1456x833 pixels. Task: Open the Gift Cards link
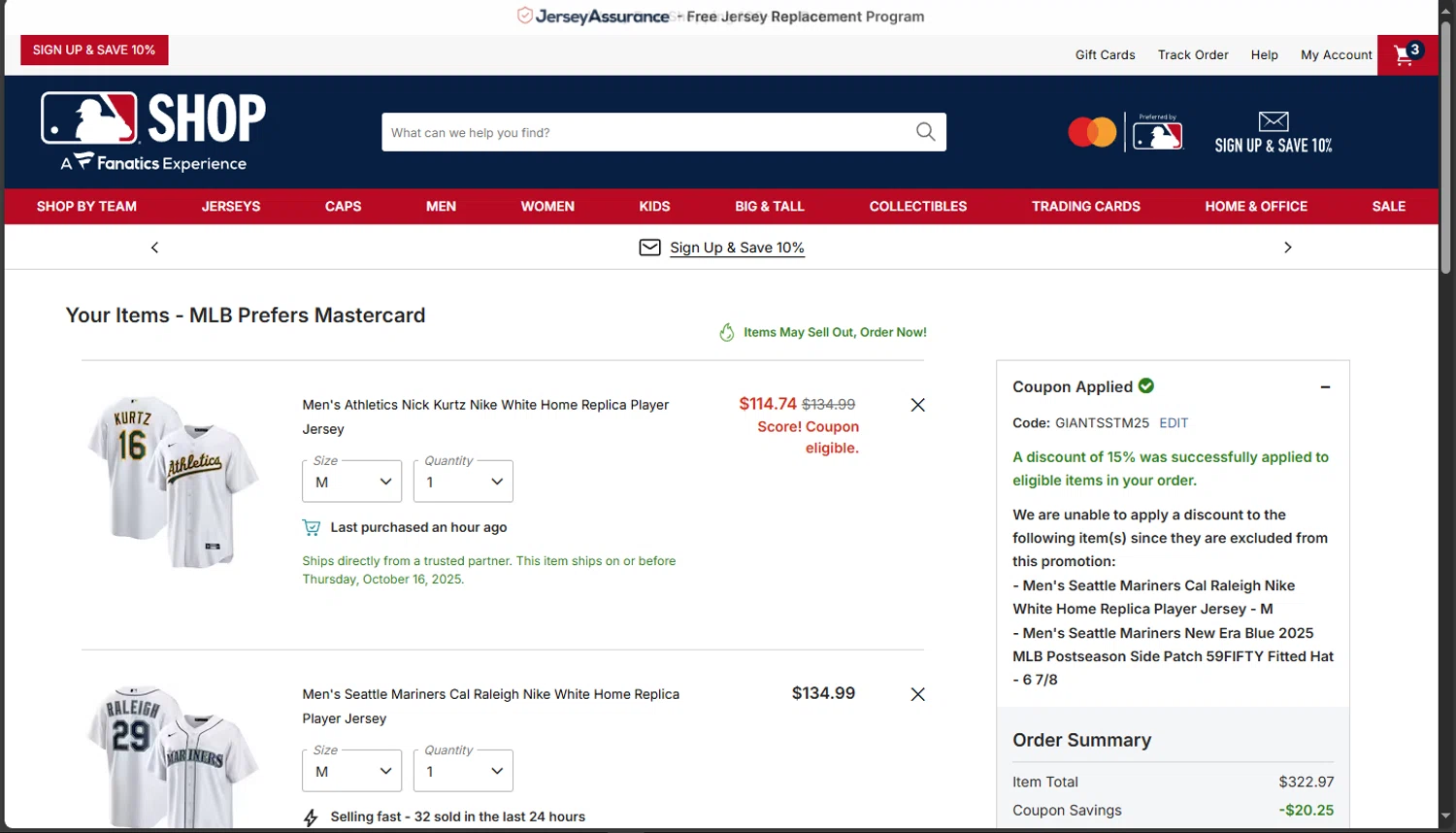tap(1105, 55)
